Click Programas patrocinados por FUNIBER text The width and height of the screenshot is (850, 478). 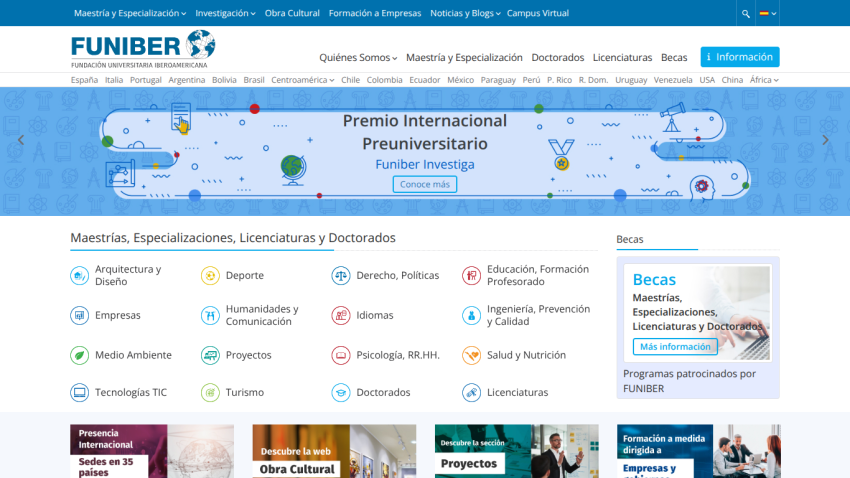tap(689, 381)
